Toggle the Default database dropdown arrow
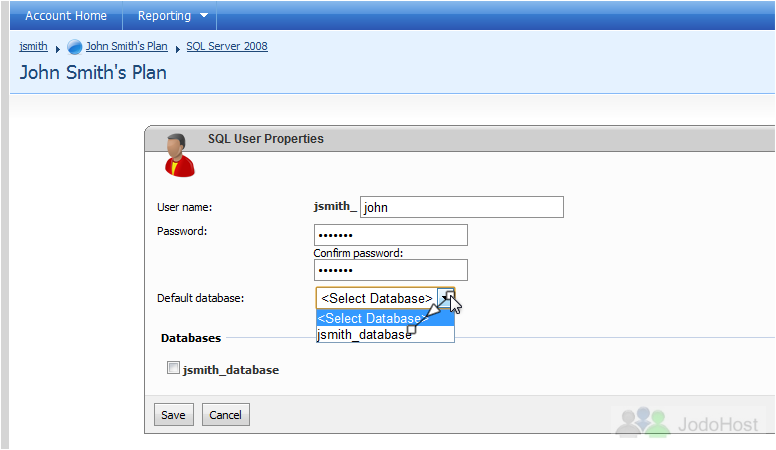 (x=446, y=298)
